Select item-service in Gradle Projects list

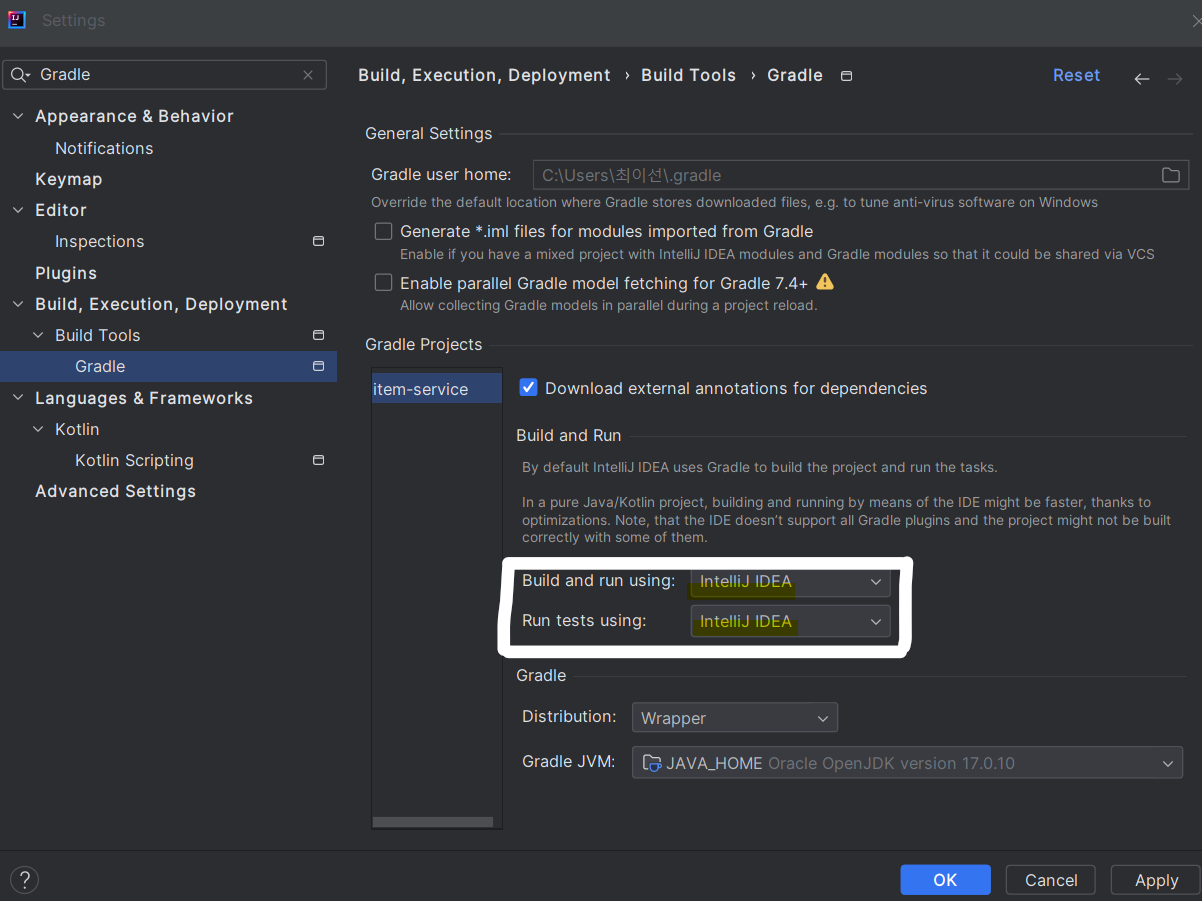coord(437,389)
